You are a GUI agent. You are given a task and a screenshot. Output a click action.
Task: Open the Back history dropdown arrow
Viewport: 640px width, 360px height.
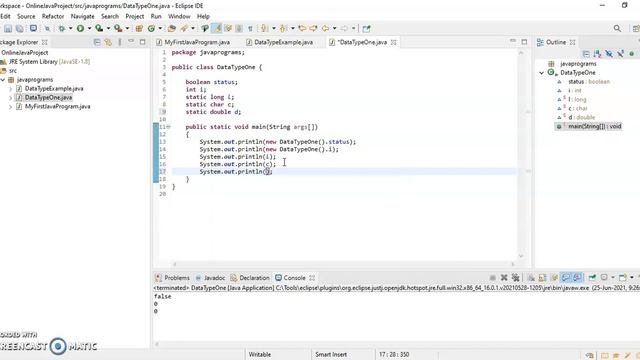click(334, 29)
